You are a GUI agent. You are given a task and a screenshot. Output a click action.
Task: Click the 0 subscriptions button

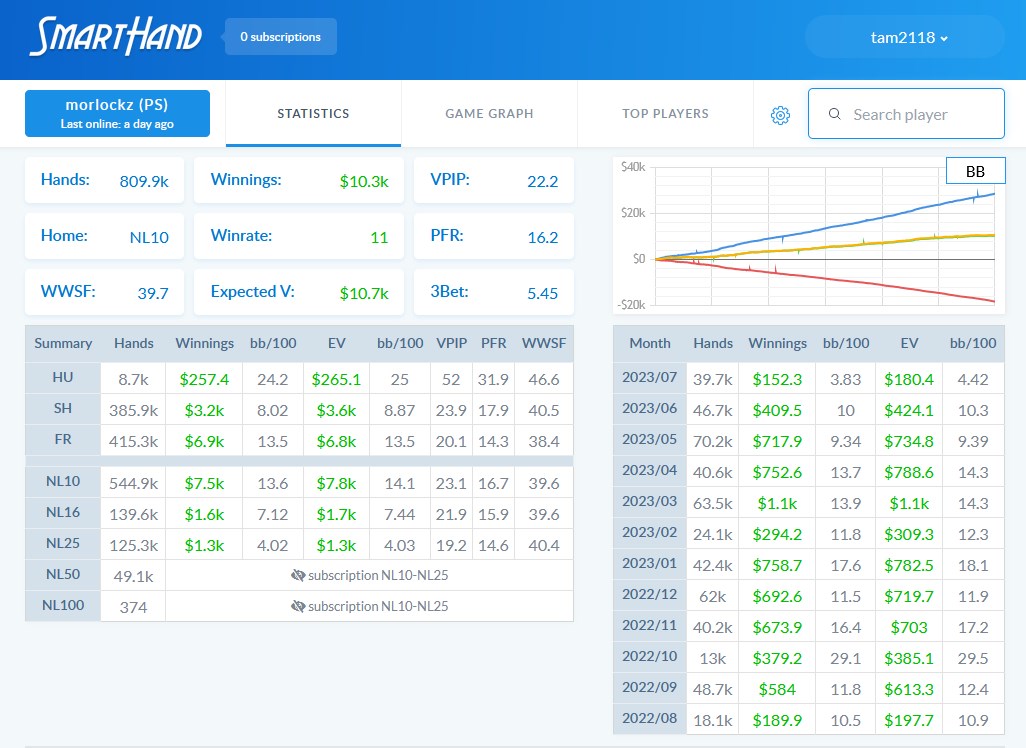tap(280, 37)
